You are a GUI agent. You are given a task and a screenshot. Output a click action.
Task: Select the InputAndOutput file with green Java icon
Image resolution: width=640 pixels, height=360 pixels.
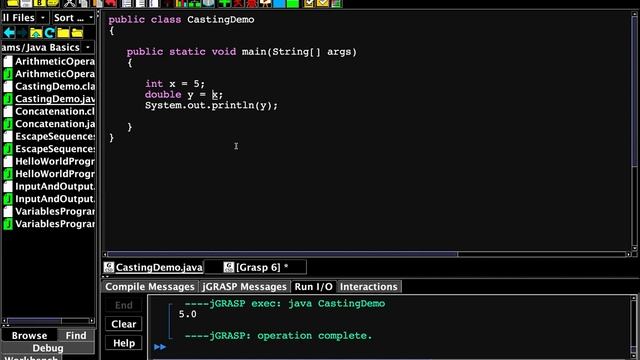[x=49, y=199]
